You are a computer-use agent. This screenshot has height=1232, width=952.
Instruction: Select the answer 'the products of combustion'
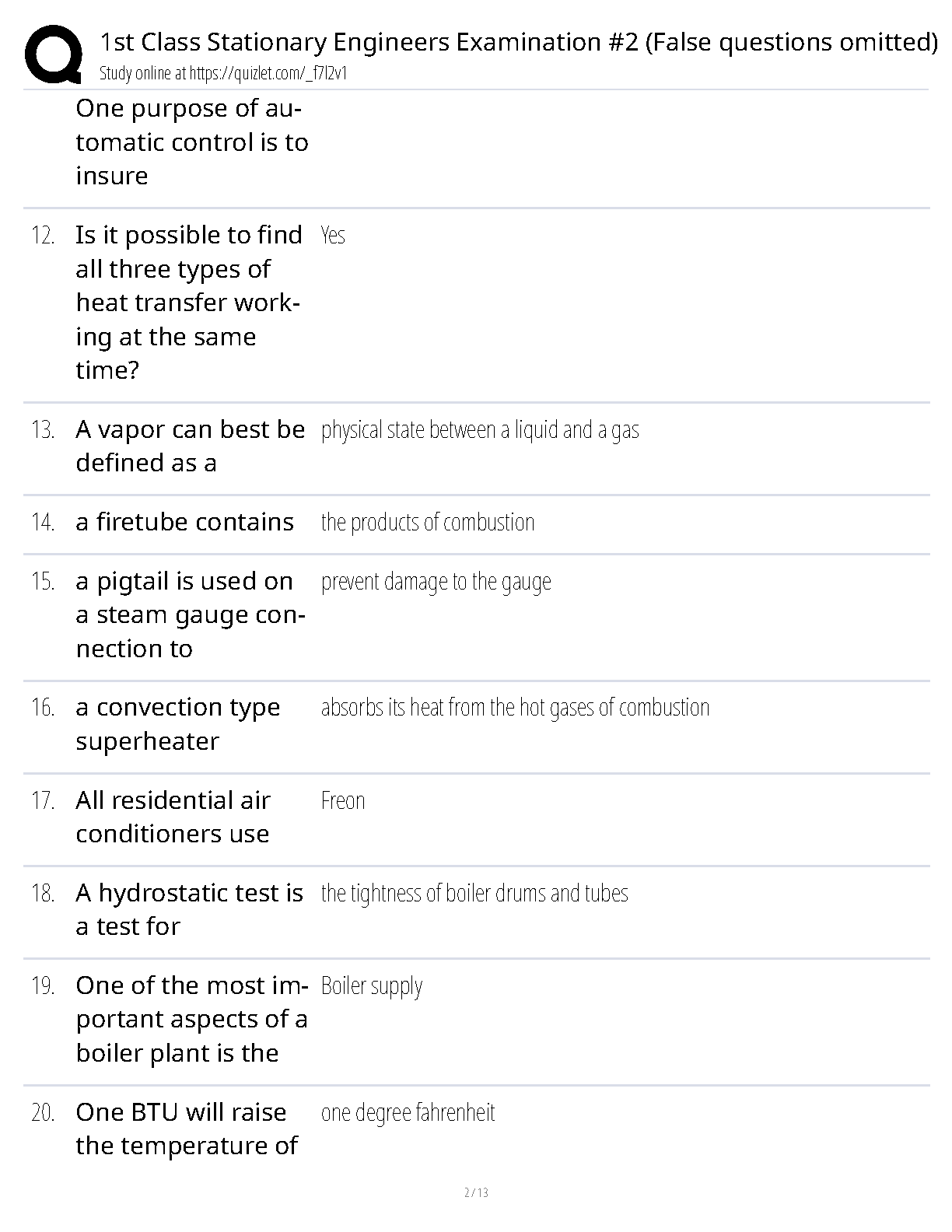click(x=428, y=522)
